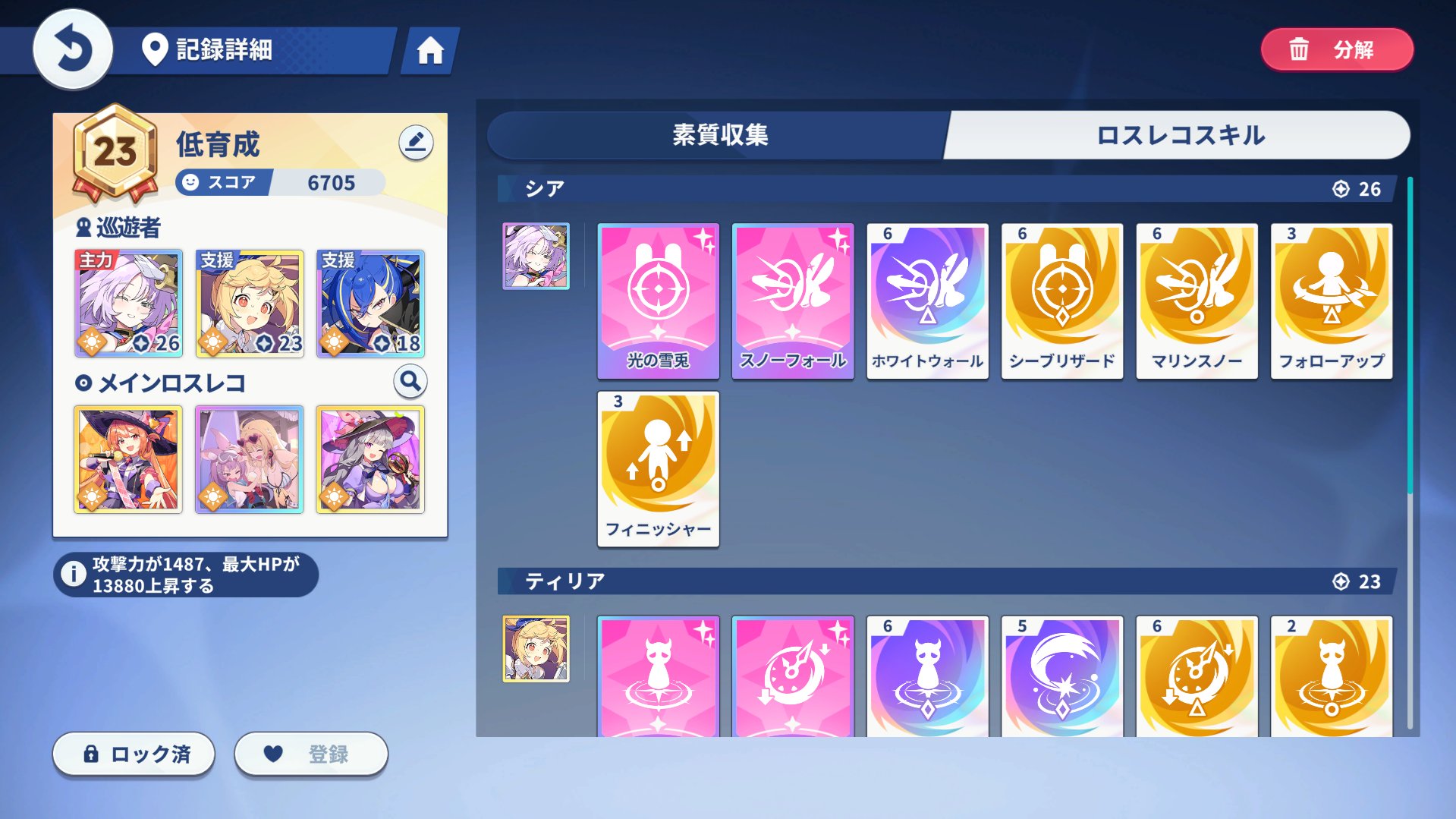The height and width of the screenshot is (819, 1456).
Task: Click the skill list vertical scrollbar
Action: (x=1410, y=334)
